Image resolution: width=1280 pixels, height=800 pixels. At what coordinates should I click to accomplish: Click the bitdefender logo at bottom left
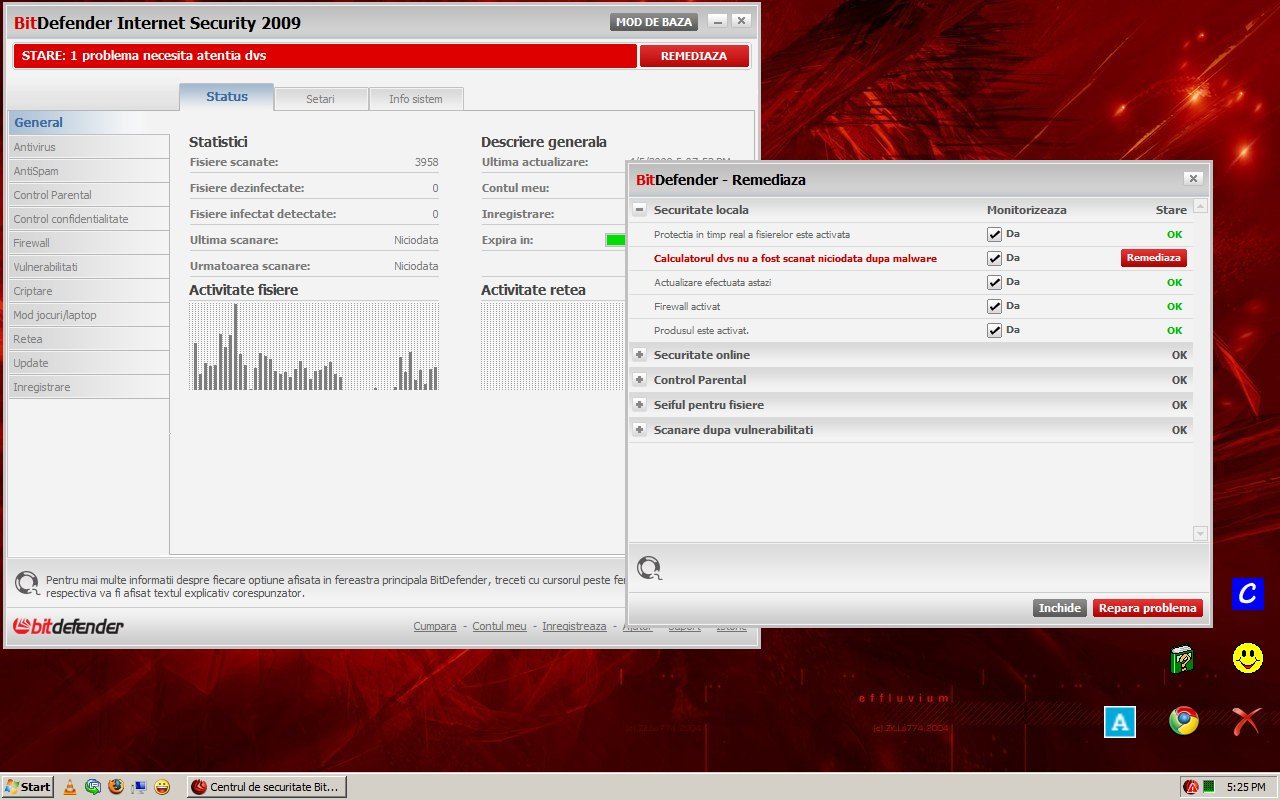[68, 626]
